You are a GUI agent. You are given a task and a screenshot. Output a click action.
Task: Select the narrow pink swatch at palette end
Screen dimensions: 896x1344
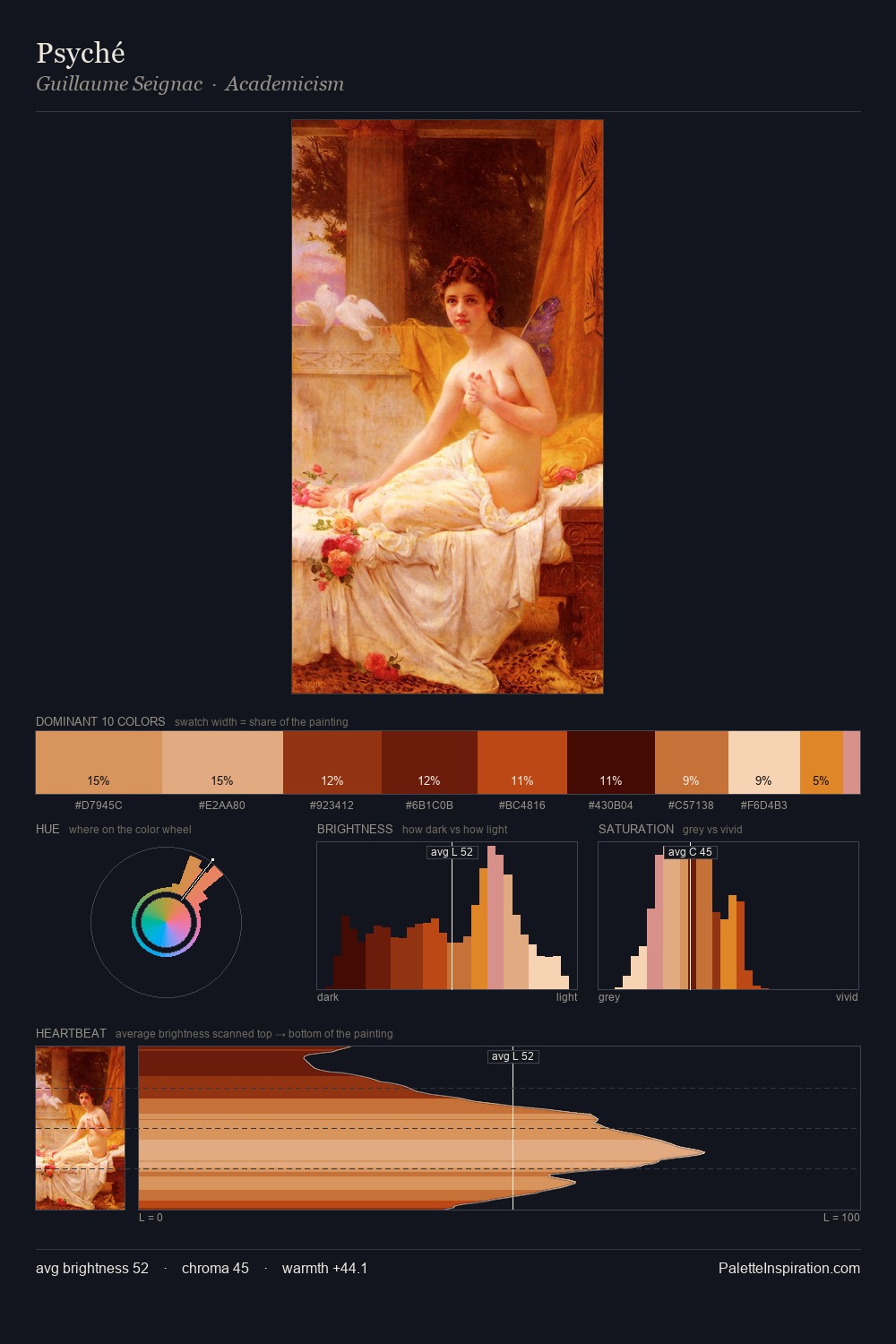coord(851,762)
